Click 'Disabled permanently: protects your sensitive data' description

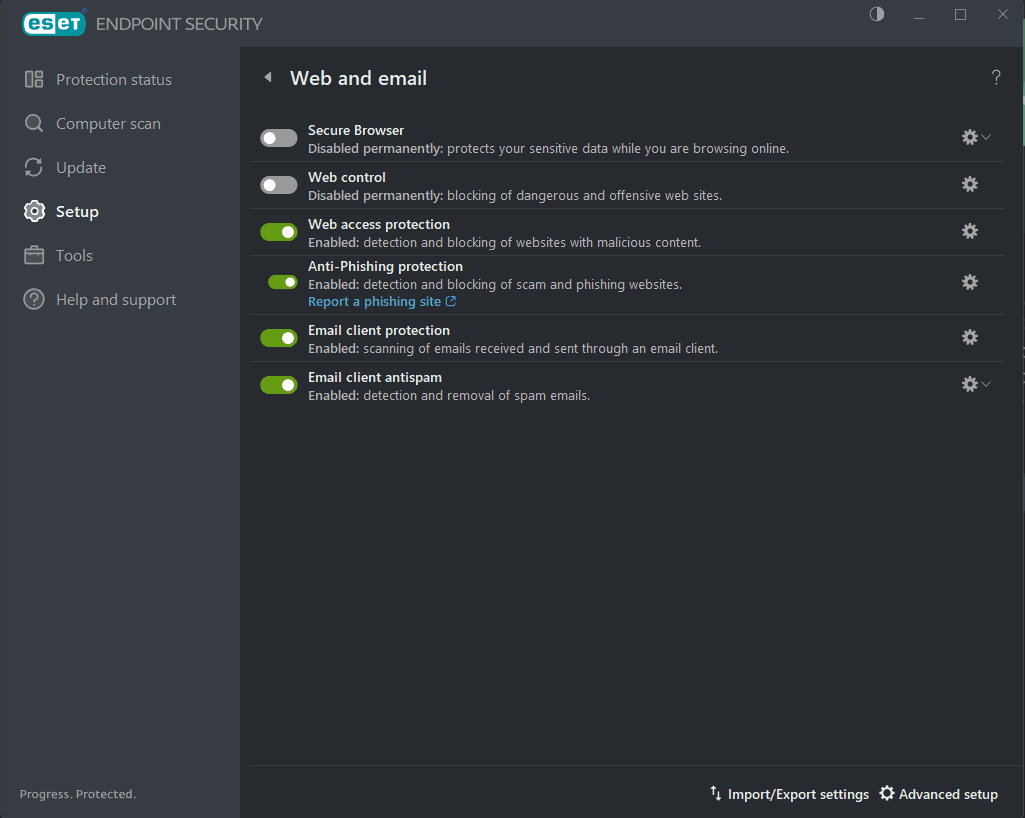(x=548, y=148)
